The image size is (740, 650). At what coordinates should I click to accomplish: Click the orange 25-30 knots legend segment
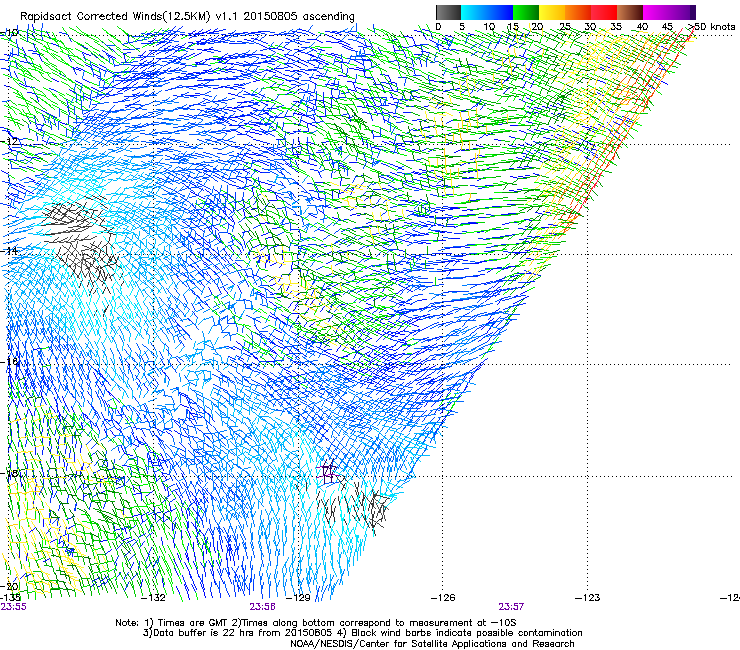click(x=578, y=12)
